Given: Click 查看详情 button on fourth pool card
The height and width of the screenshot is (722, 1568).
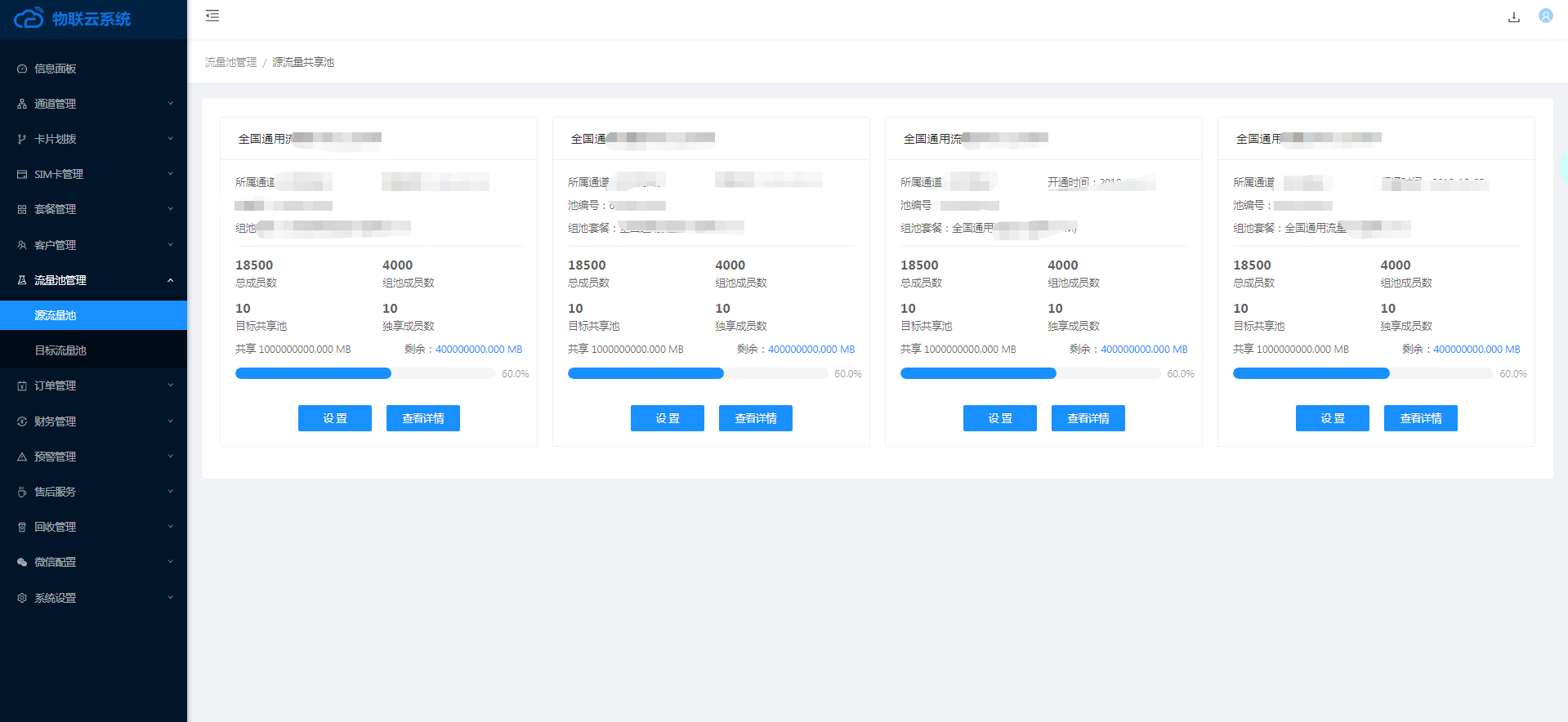Looking at the screenshot, I should point(1421,418).
